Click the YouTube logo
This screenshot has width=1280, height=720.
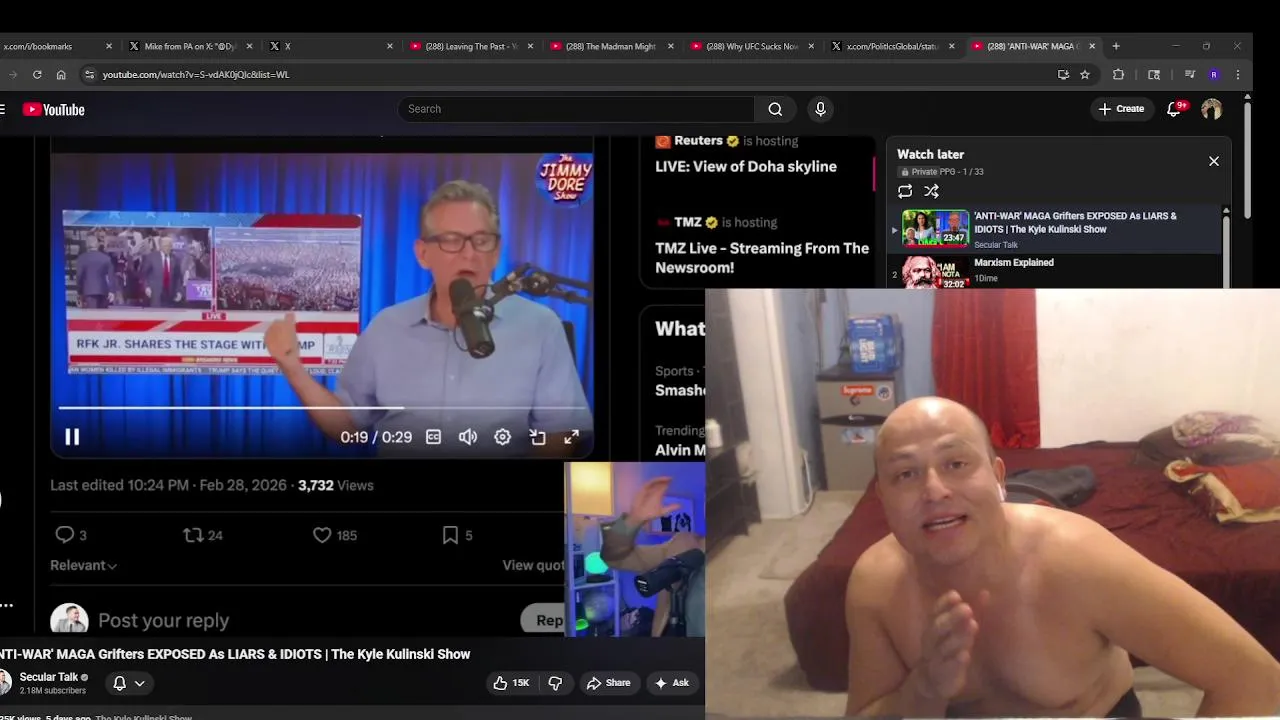[x=54, y=110]
